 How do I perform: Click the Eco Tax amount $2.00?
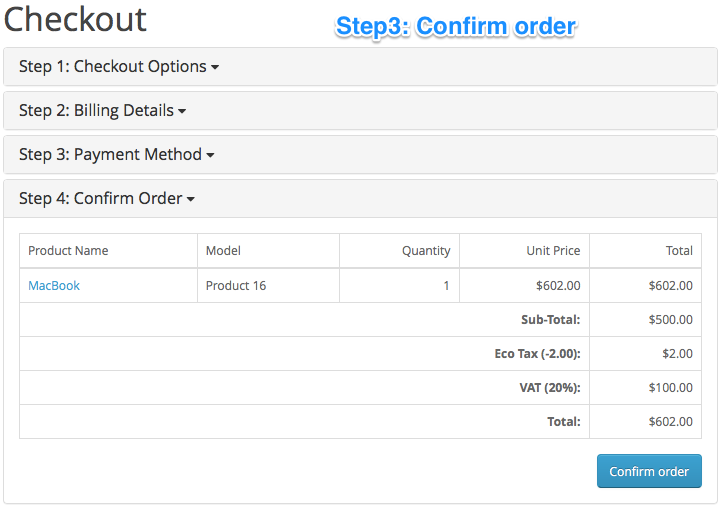tap(677, 354)
